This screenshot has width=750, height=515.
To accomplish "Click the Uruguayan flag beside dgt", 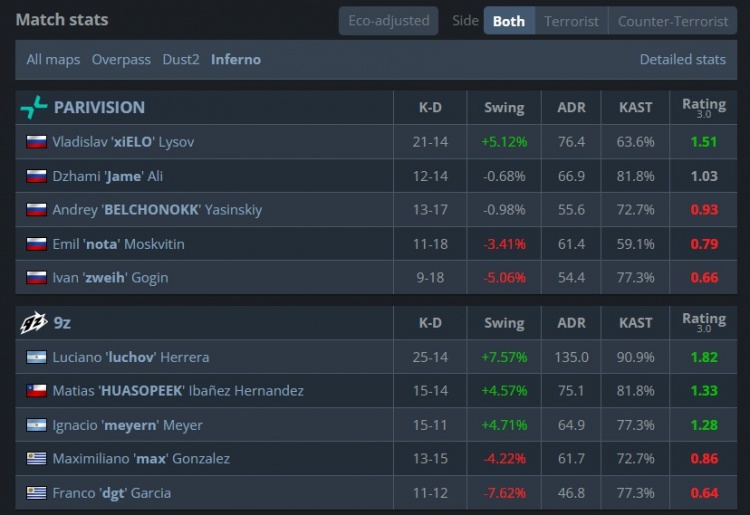I will [x=36, y=493].
